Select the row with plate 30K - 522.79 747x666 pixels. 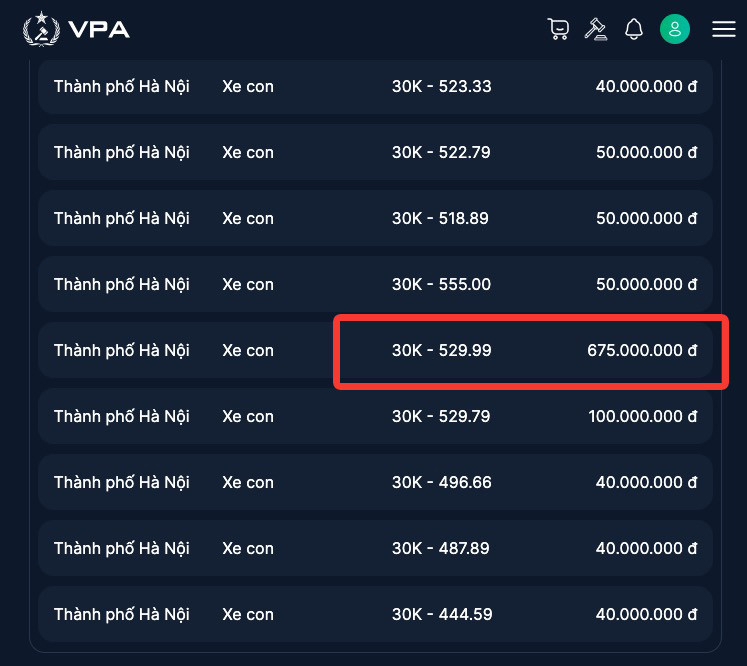pos(441,152)
